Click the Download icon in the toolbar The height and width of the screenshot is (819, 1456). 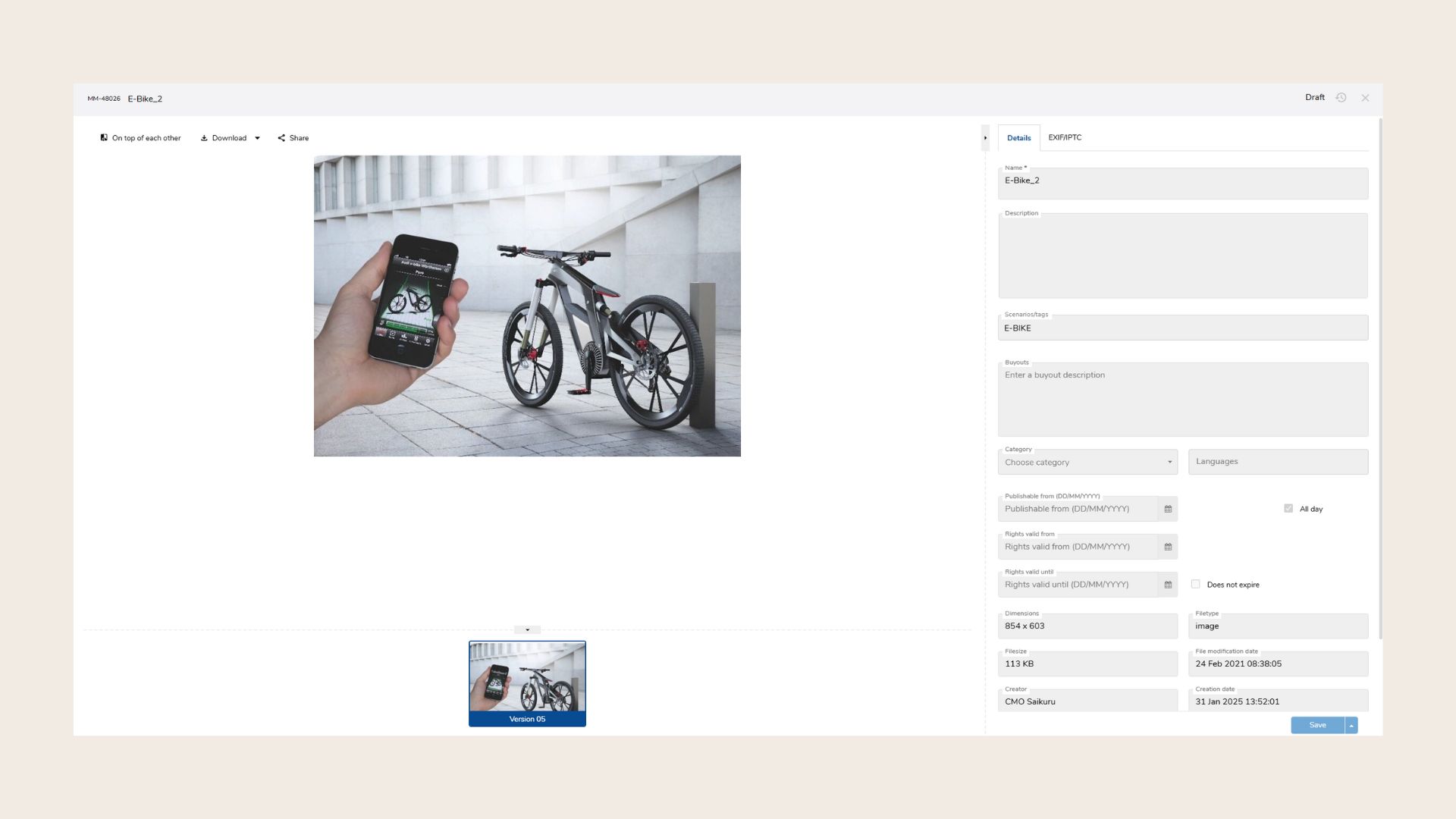[x=204, y=138]
